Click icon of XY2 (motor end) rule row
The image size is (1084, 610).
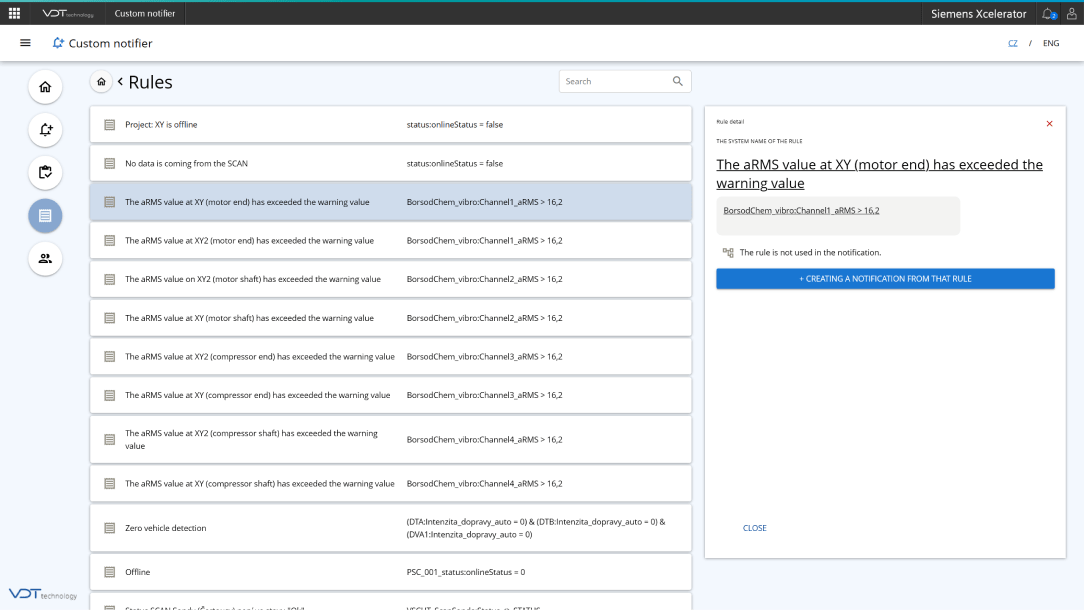click(x=110, y=241)
